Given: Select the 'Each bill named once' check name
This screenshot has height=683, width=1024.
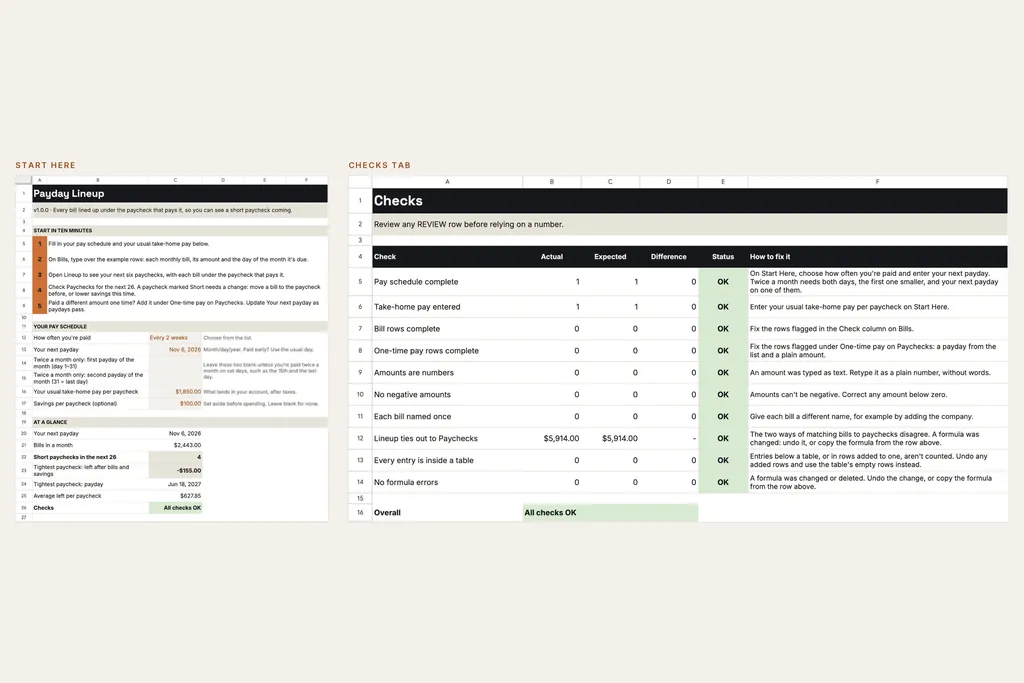Looking at the screenshot, I should [x=412, y=416].
